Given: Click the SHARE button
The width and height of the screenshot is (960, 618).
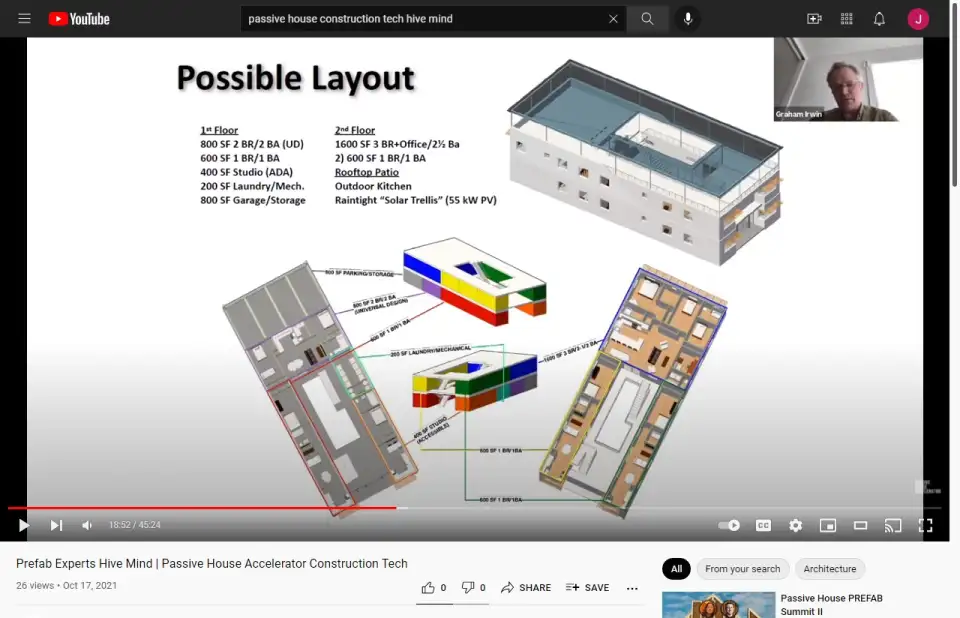Looking at the screenshot, I should pyautogui.click(x=526, y=588).
